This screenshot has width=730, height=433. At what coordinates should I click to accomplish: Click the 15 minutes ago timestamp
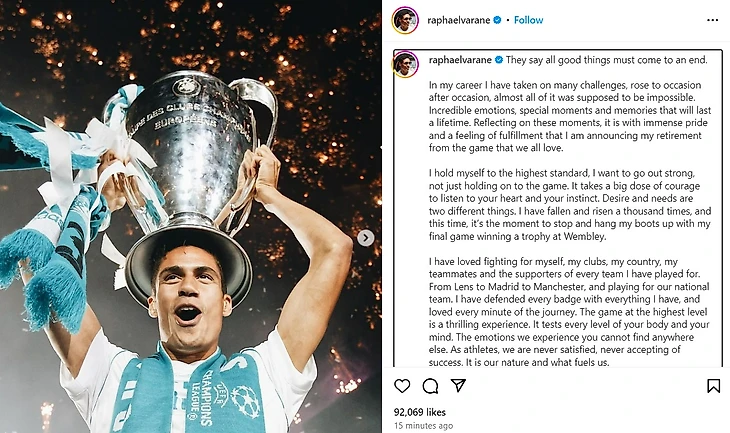point(424,425)
